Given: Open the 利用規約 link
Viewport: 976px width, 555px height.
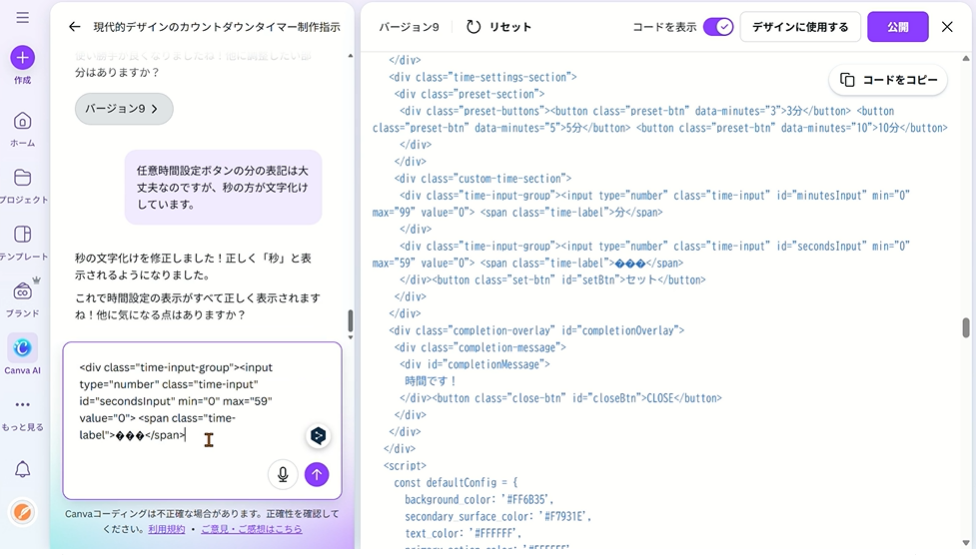Looking at the screenshot, I should point(166,529).
